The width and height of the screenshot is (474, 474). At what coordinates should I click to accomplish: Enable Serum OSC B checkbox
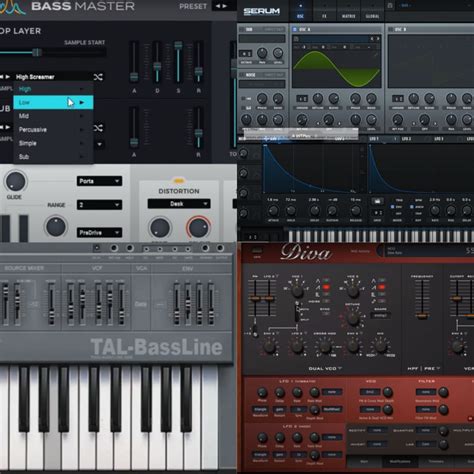click(x=390, y=29)
